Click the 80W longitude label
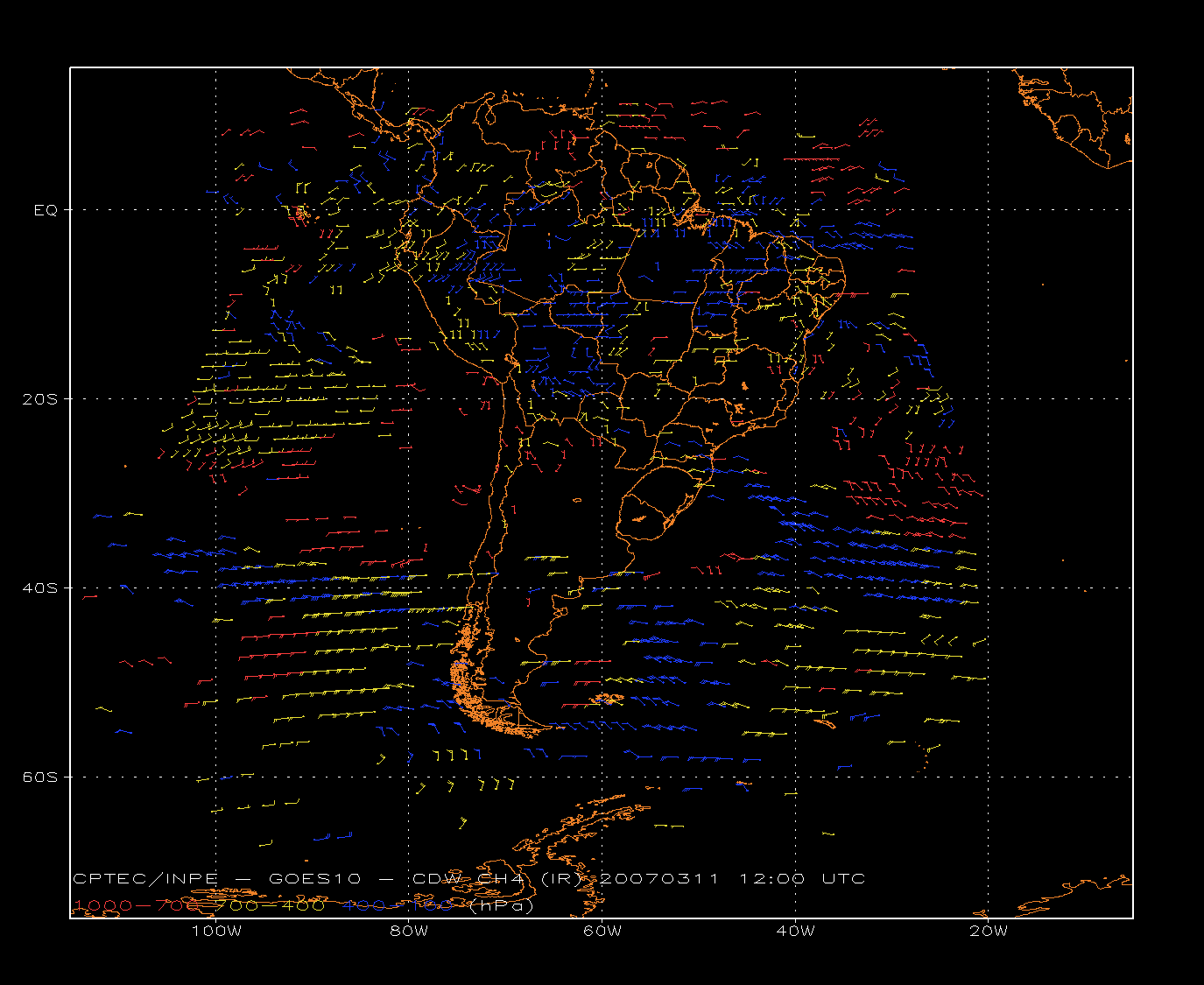Image resolution: width=1204 pixels, height=985 pixels. point(409,931)
